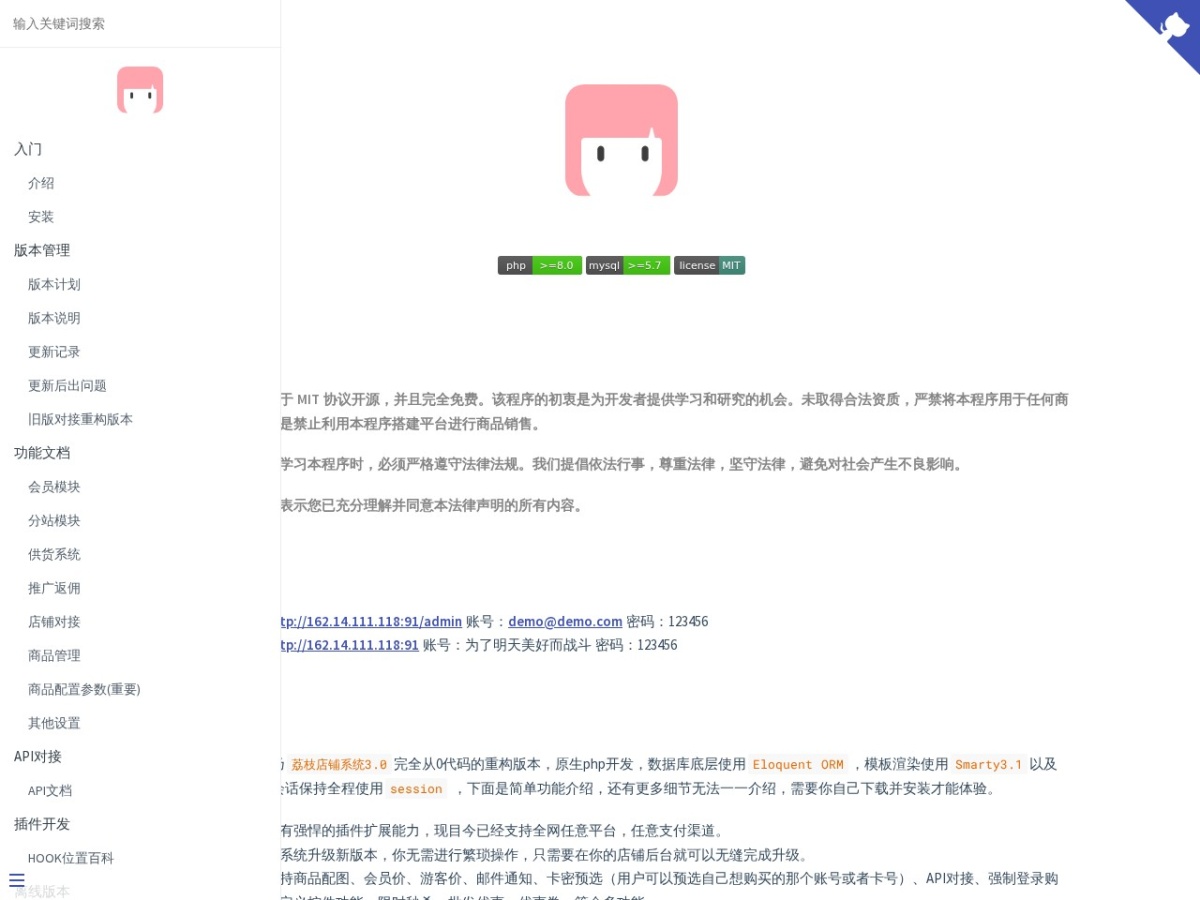
Task: Click the Eloquent ORM code label
Action: (798, 764)
